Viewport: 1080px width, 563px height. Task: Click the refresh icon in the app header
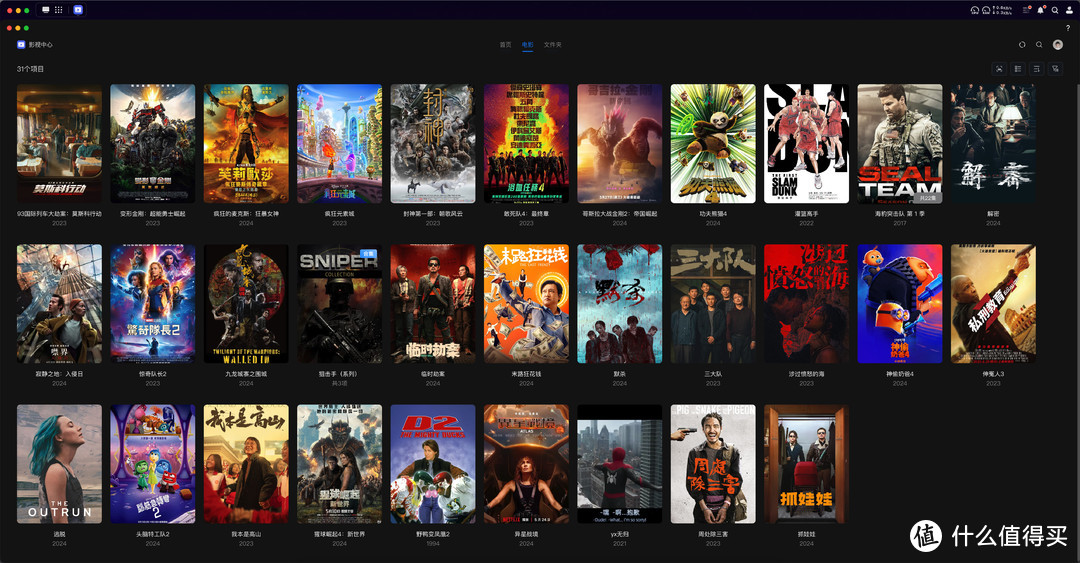[x=1022, y=45]
